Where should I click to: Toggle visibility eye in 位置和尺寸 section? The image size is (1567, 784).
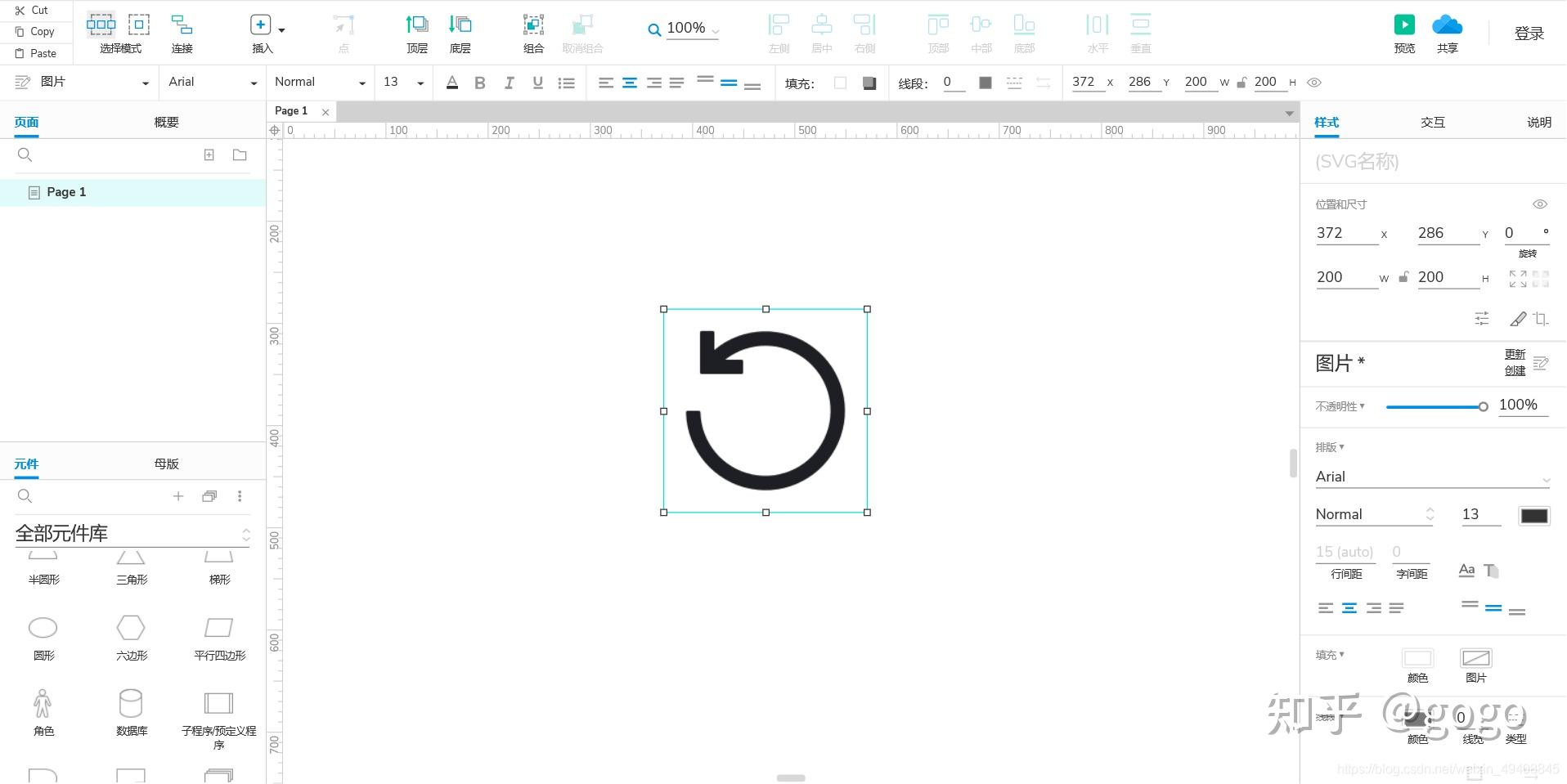coord(1539,204)
